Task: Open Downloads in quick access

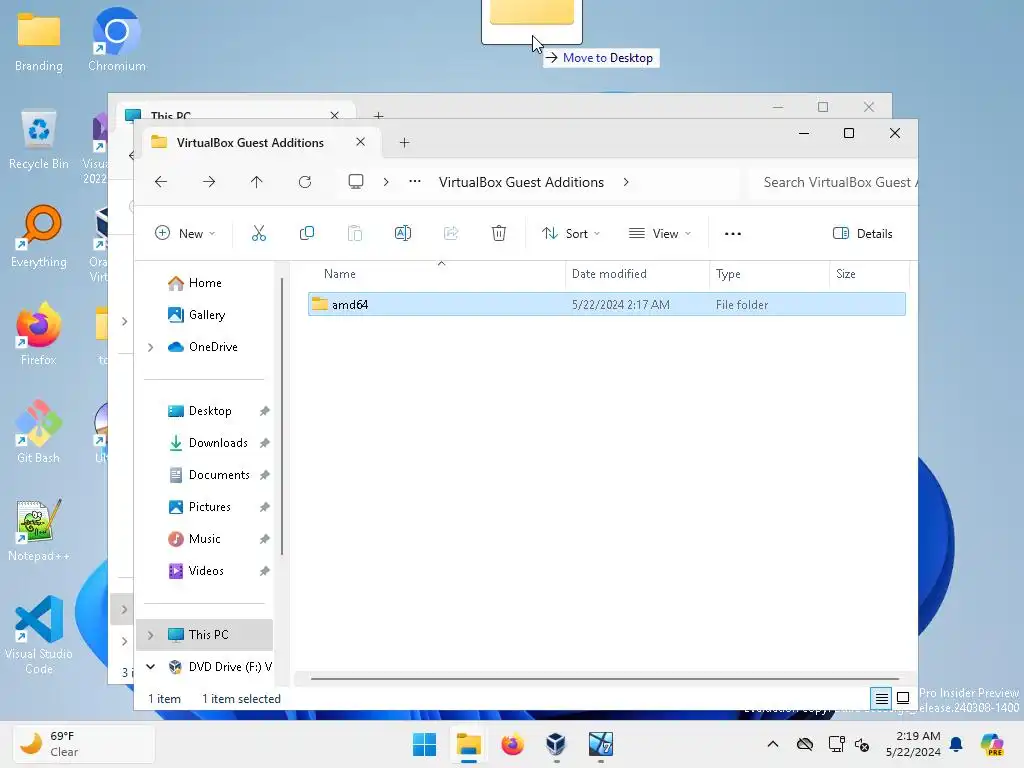Action: pos(210,443)
